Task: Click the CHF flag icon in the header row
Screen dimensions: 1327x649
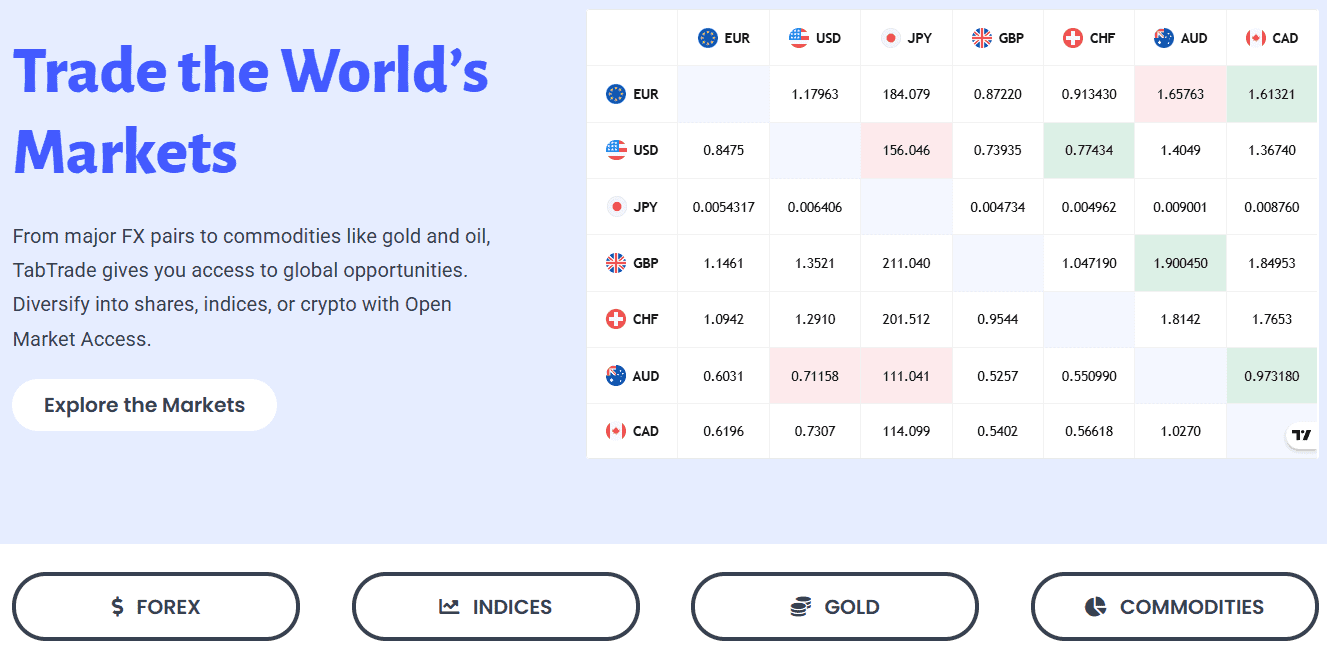Action: [x=1073, y=38]
